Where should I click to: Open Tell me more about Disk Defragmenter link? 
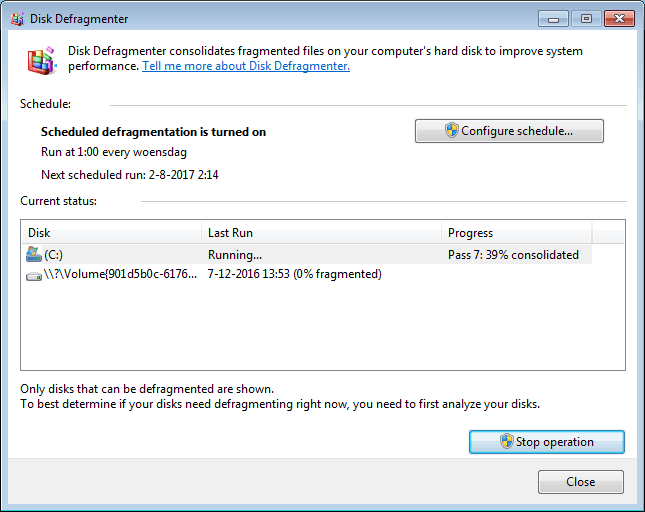point(246,66)
